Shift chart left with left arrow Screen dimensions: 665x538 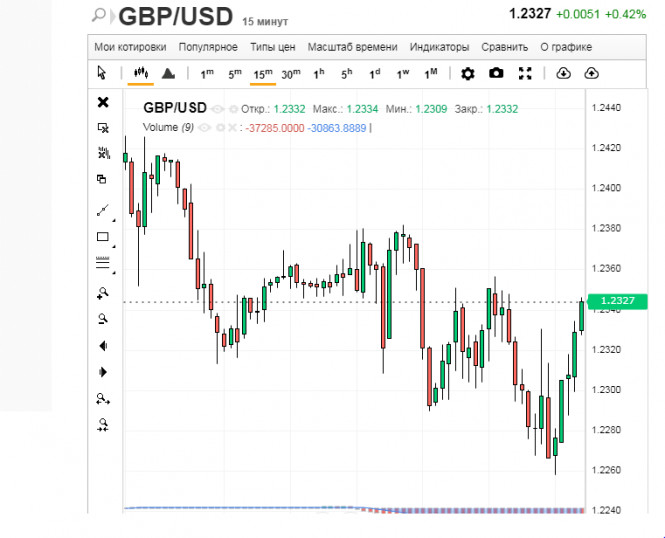tap(103, 346)
